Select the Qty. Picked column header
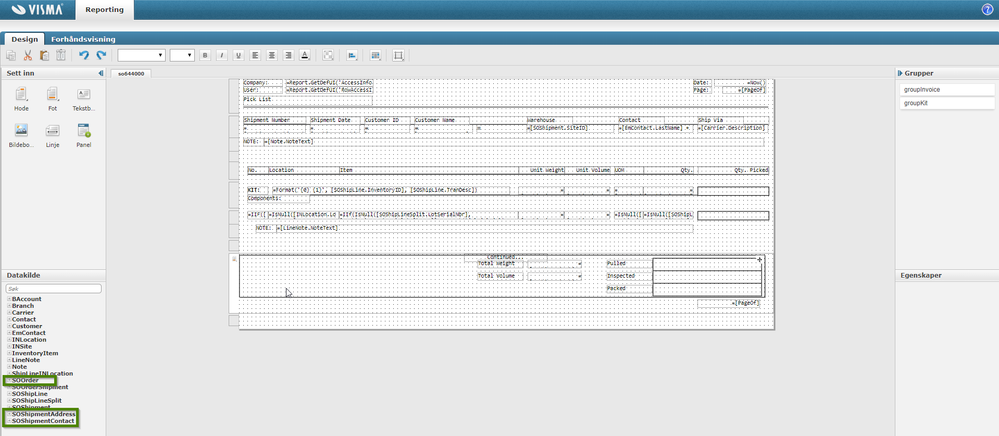This screenshot has width=999, height=436. (x=733, y=170)
